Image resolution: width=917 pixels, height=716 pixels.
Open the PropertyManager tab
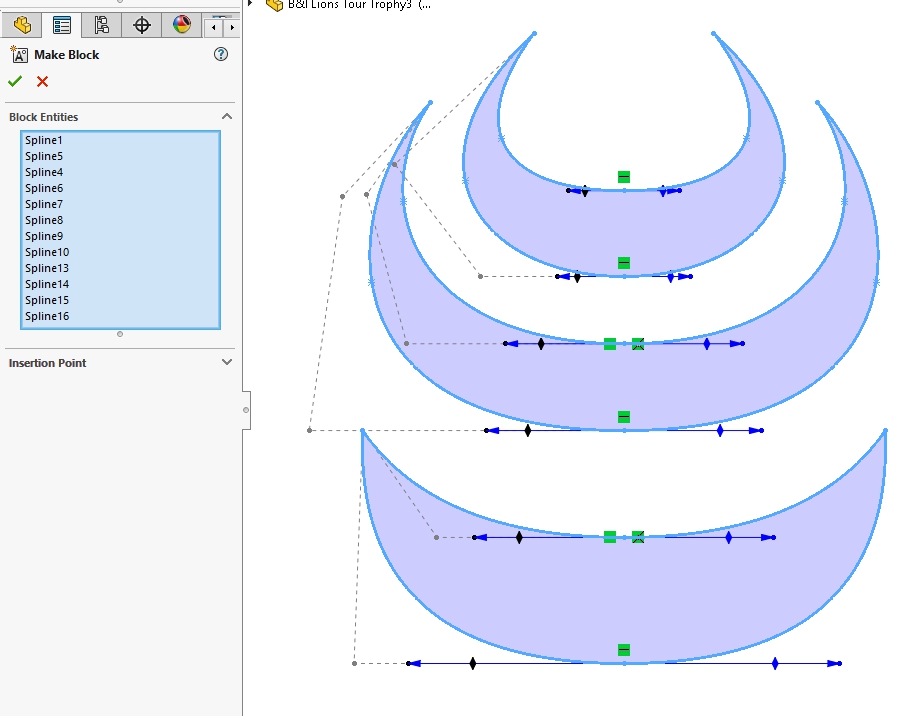click(62, 25)
